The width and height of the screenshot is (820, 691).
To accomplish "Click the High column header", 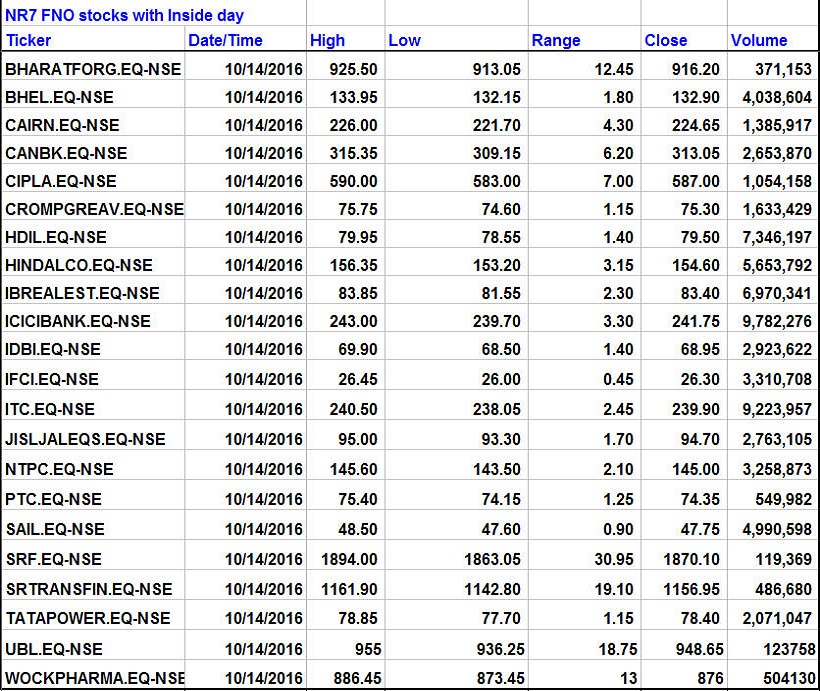I will [327, 41].
